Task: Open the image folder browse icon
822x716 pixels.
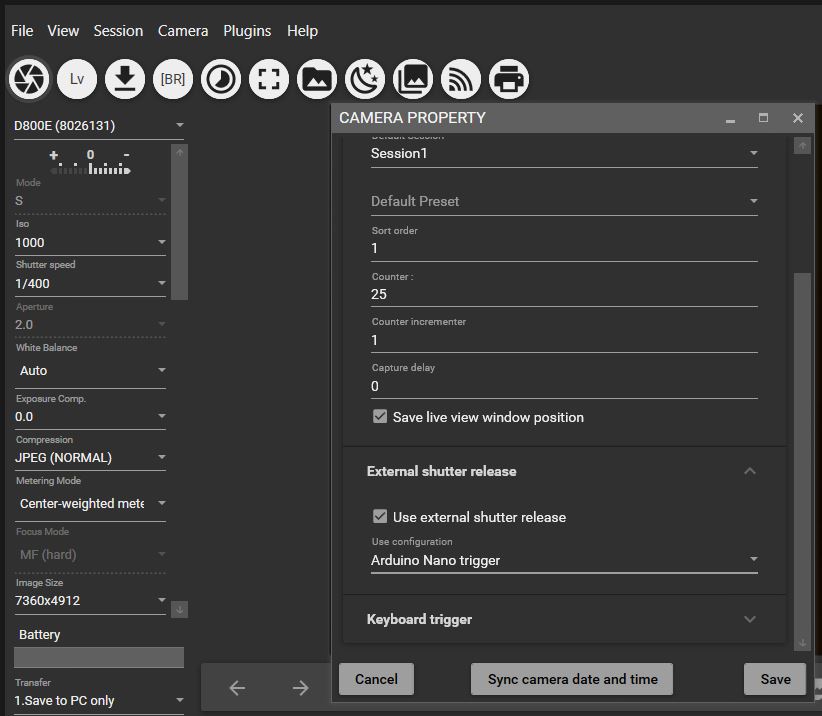Action: (317, 79)
